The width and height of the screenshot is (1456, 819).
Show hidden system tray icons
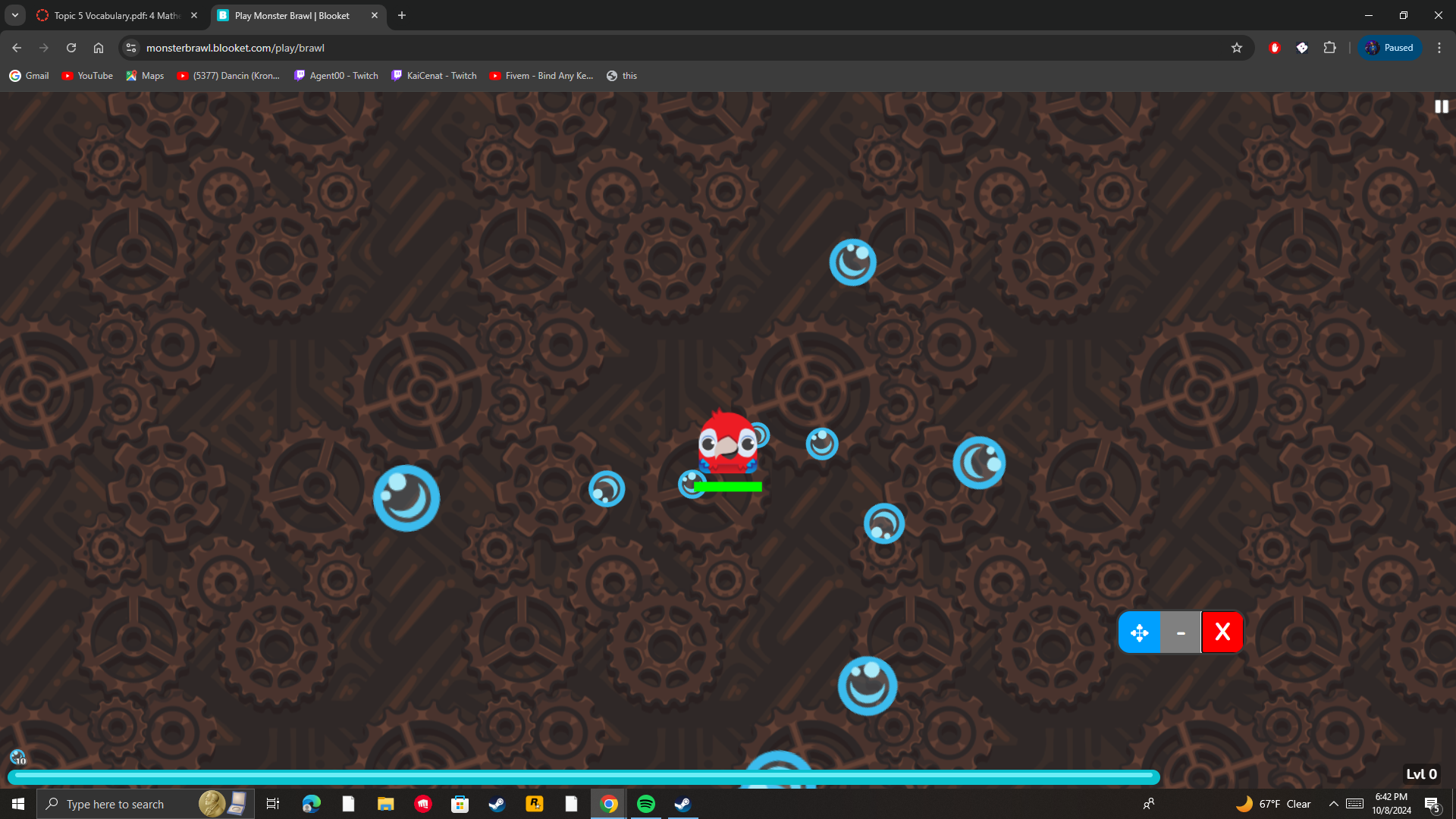tap(1333, 804)
